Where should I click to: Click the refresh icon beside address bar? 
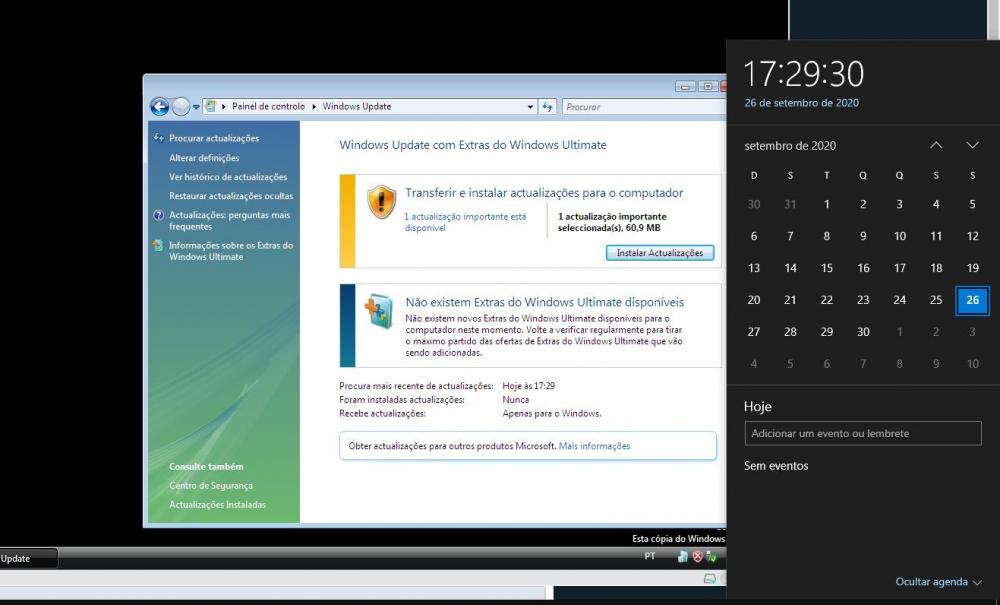tap(548, 107)
